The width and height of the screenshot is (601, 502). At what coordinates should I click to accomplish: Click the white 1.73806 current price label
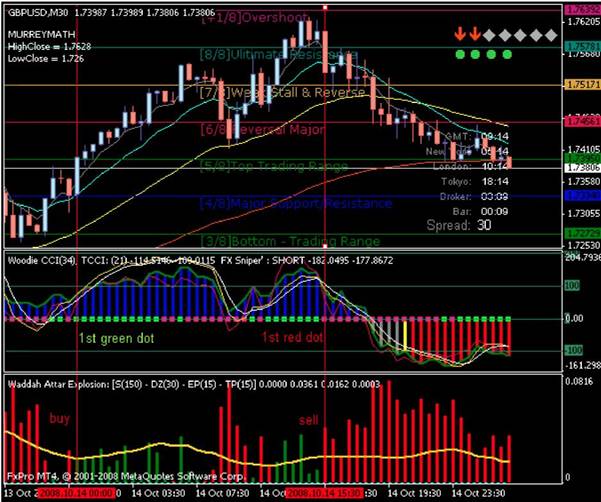(x=583, y=167)
